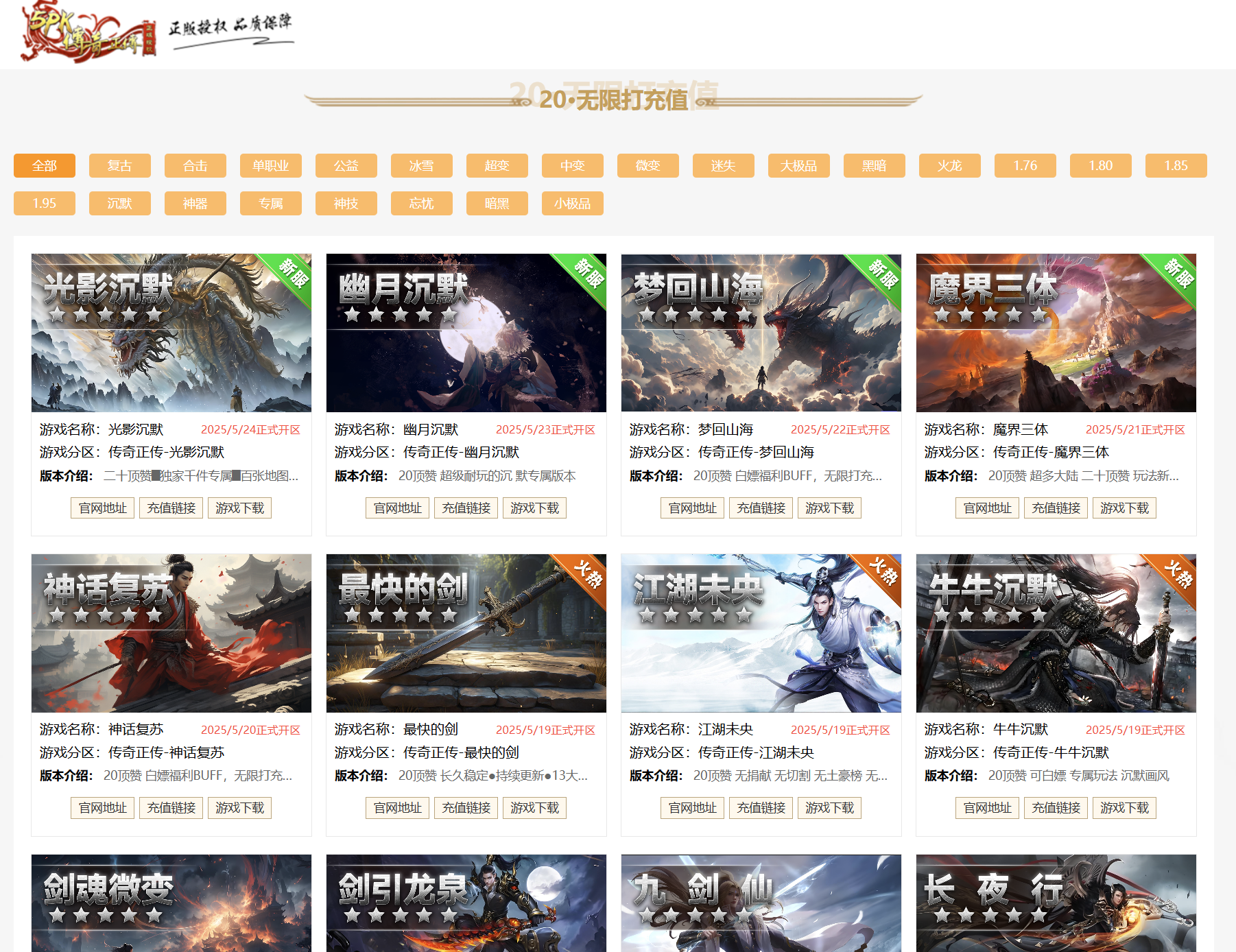The image size is (1236, 952).
Task: Click 游戏下载 for 神话复苏
Action: 240,808
